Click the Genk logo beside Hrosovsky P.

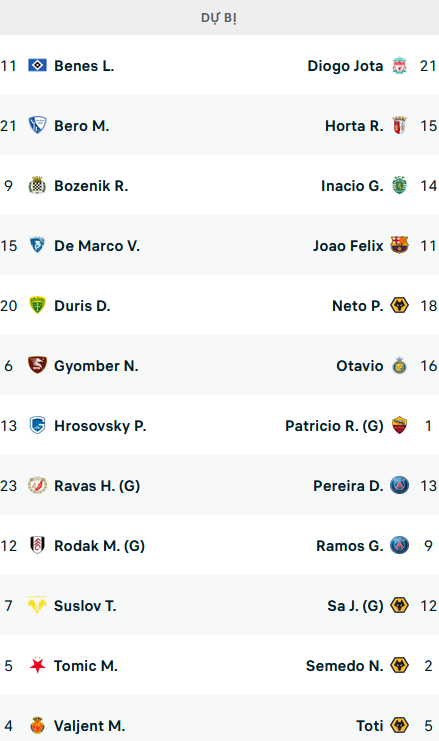pos(37,425)
